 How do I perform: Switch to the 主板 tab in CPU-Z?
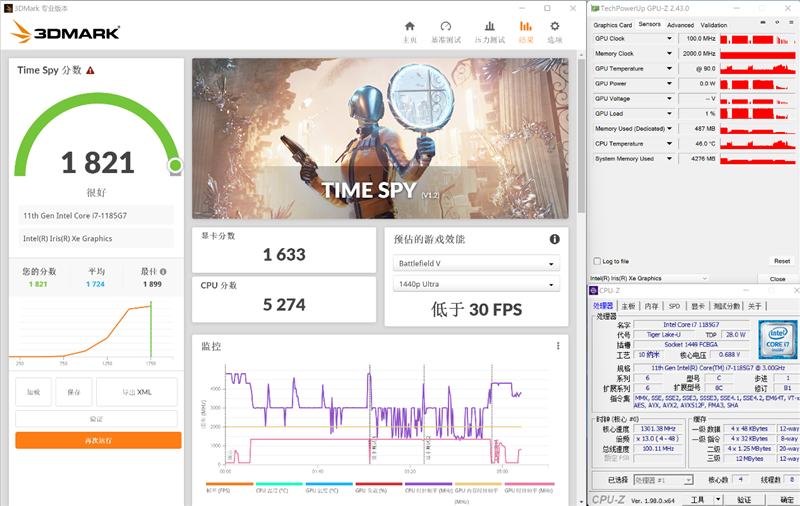(x=629, y=306)
